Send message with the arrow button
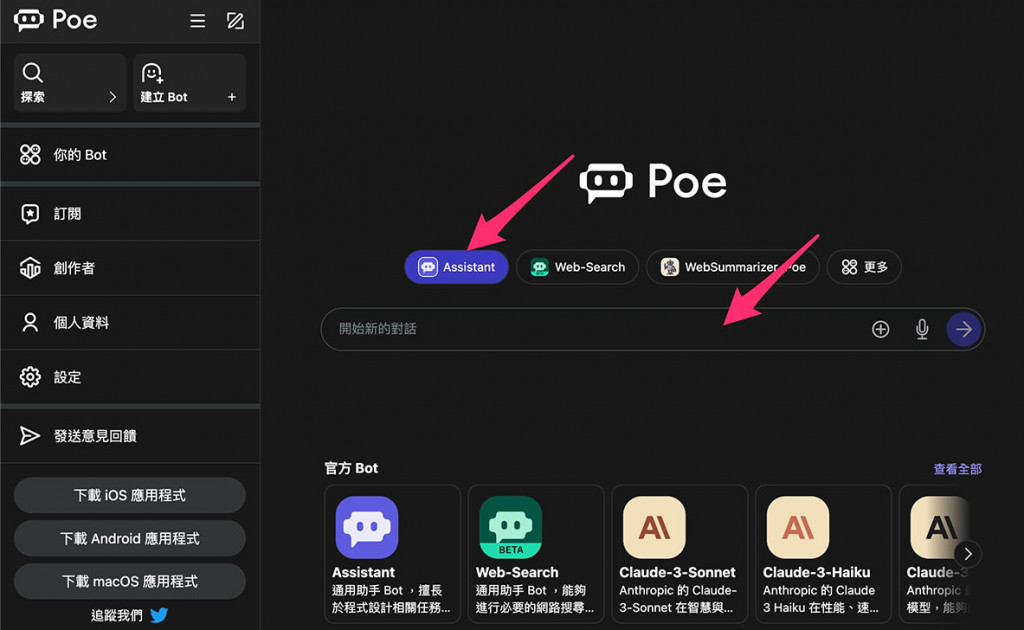The width and height of the screenshot is (1024, 630). click(x=964, y=329)
